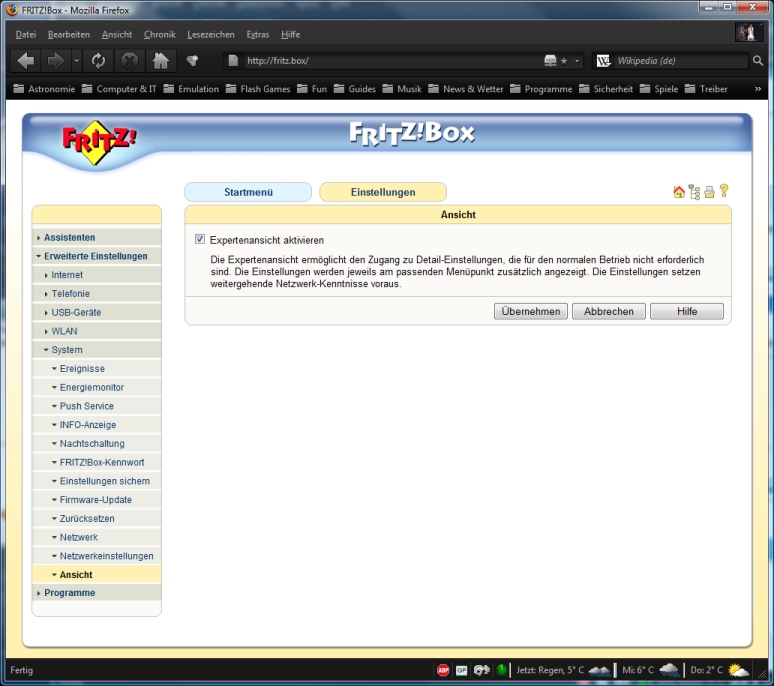The height and width of the screenshot is (686, 774).
Task: Click the Abbrechen button
Action: click(609, 311)
